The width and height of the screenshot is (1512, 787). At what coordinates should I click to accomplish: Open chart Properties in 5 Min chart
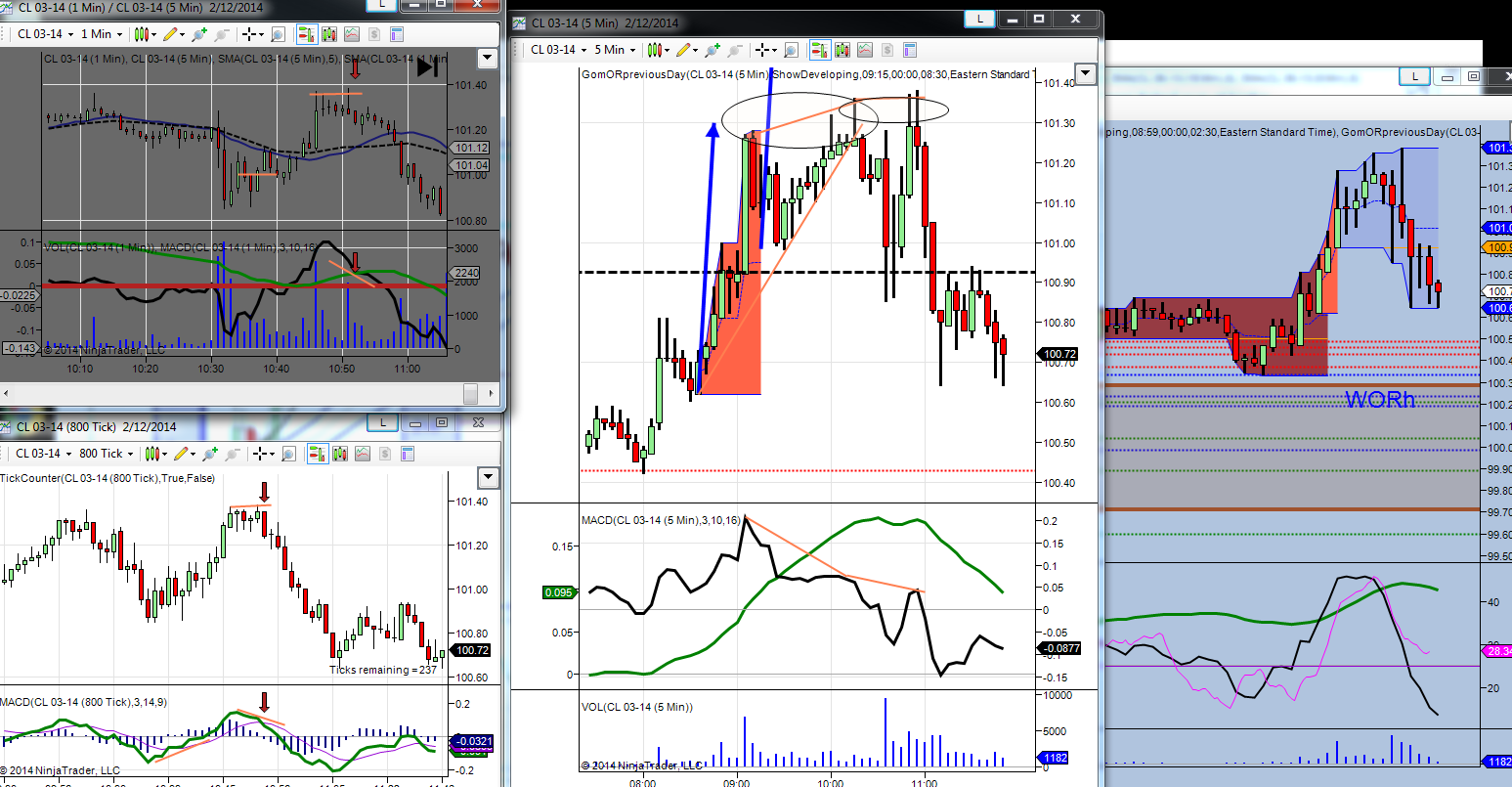(910, 49)
